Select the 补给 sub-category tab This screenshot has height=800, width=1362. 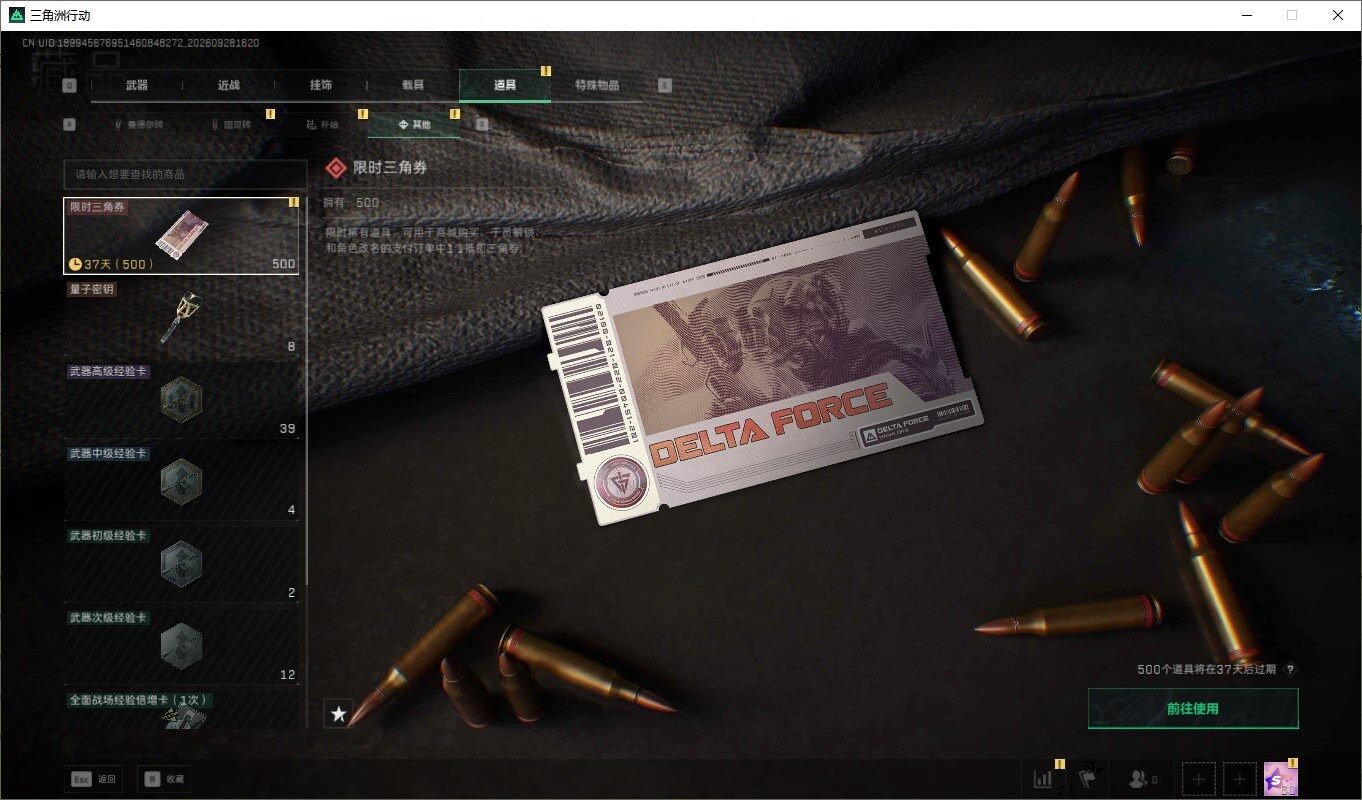pyautogui.click(x=322, y=125)
